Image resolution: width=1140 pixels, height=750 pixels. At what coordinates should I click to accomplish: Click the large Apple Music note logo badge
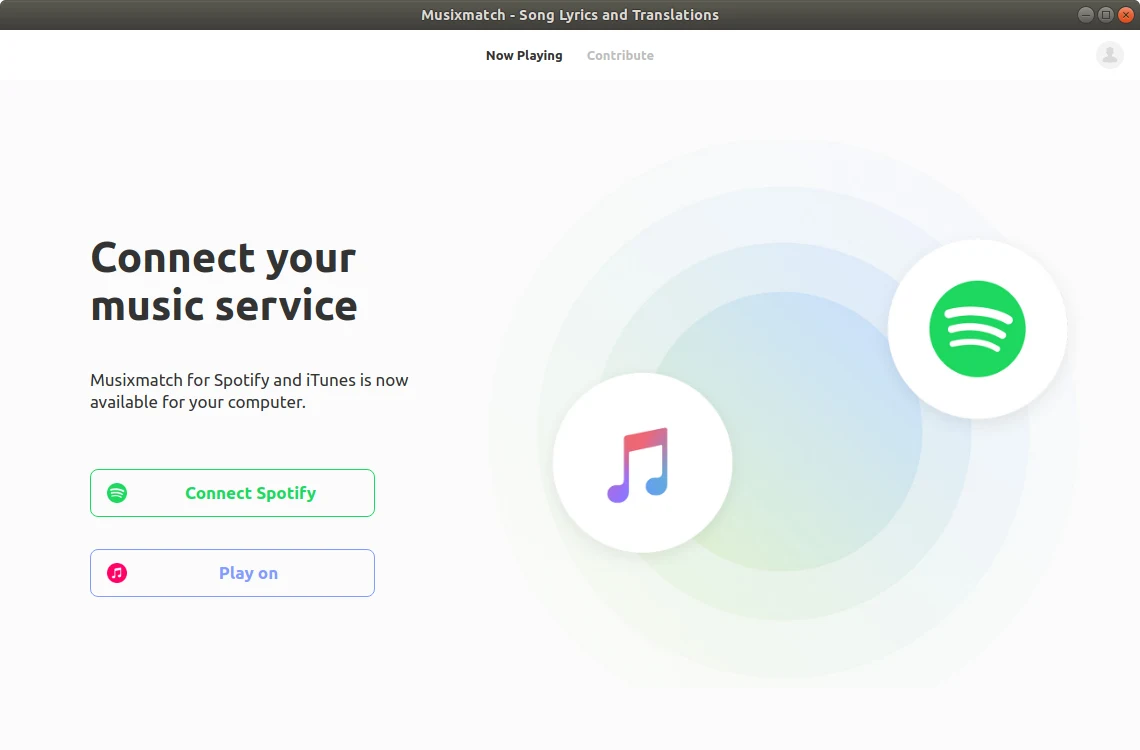point(642,463)
